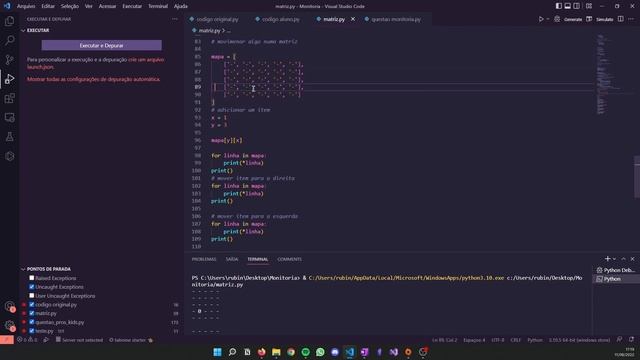Collapse the PONTOS DE PARADA section
Image resolution: width=640 pixels, height=360 pixels.
(23, 269)
